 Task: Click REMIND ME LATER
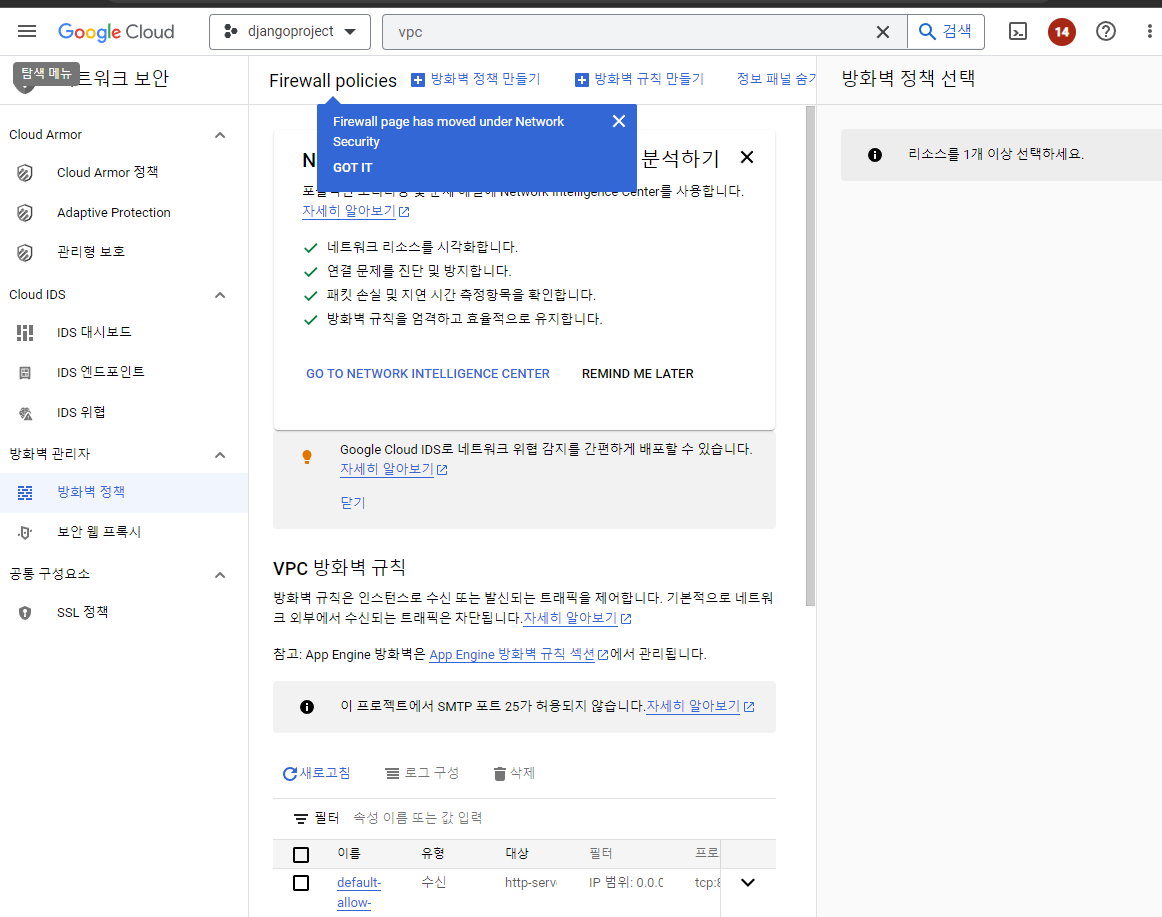point(637,374)
